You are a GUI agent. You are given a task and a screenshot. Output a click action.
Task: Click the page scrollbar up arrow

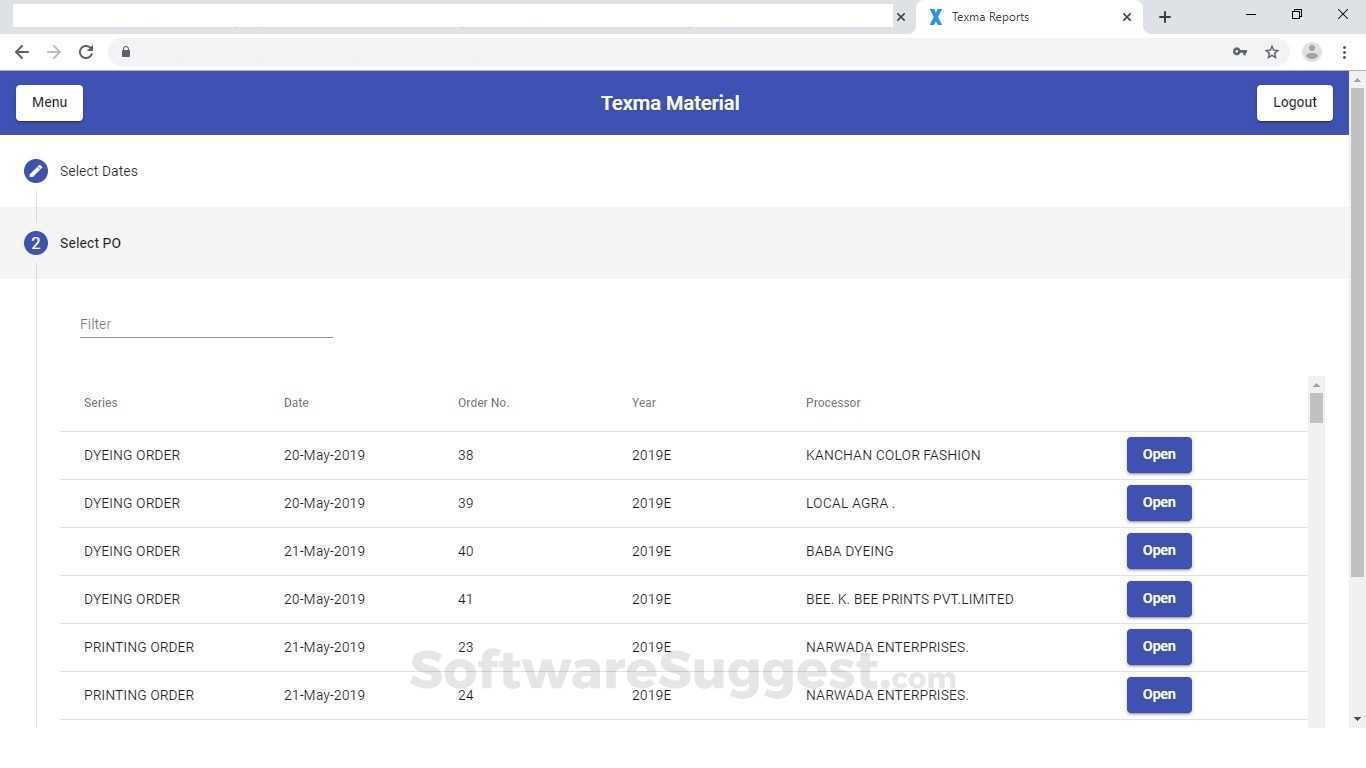pyautogui.click(x=1357, y=78)
